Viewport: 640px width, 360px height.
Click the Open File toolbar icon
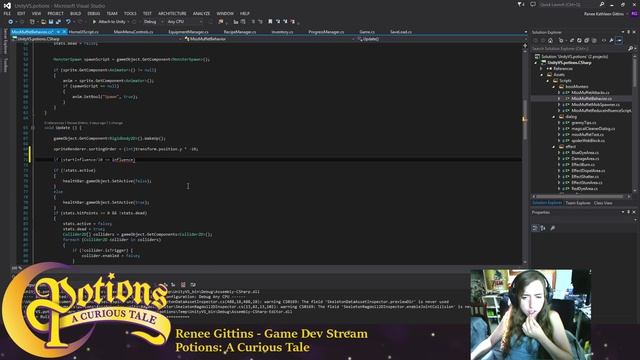43,22
